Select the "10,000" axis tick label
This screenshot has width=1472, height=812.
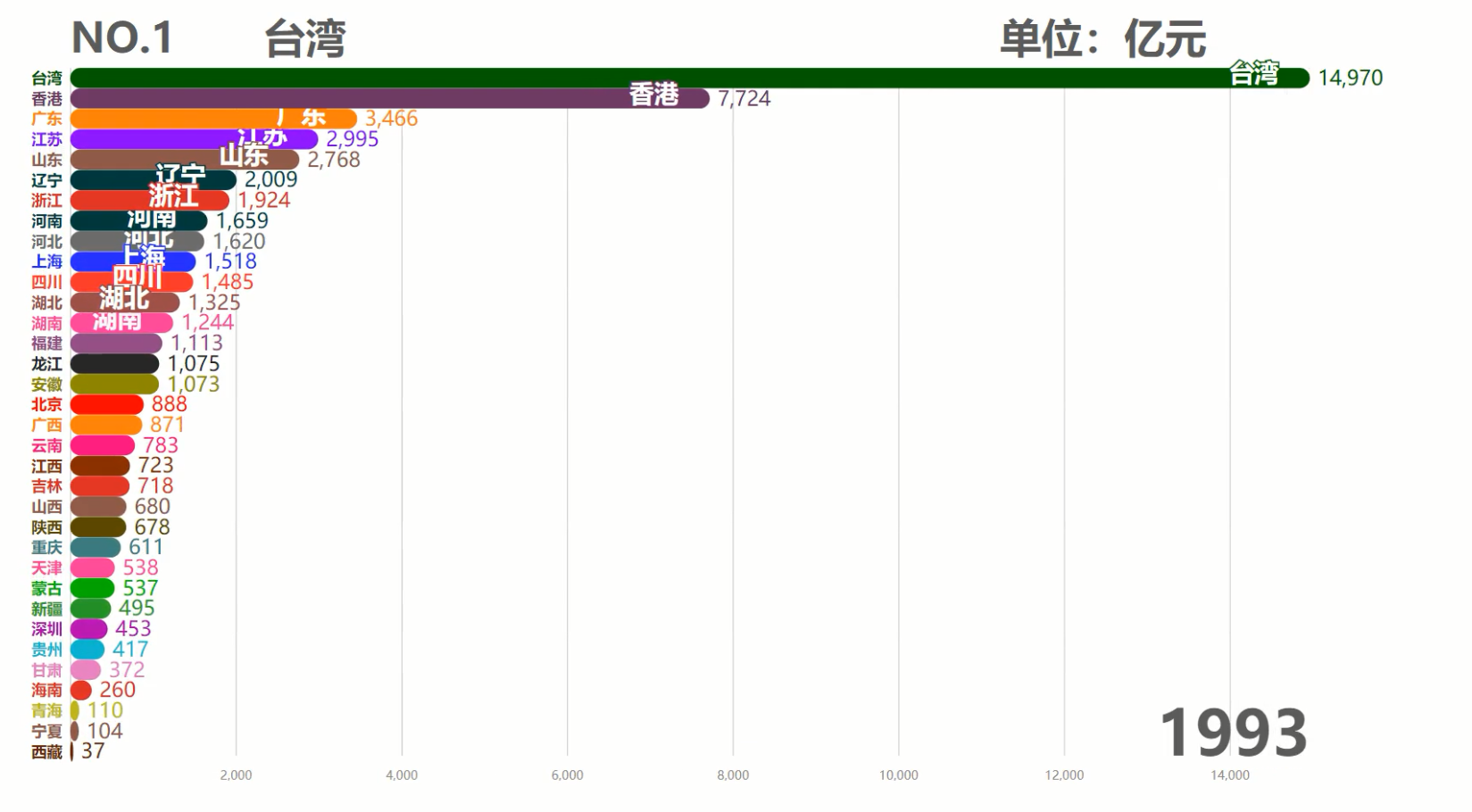pos(899,775)
